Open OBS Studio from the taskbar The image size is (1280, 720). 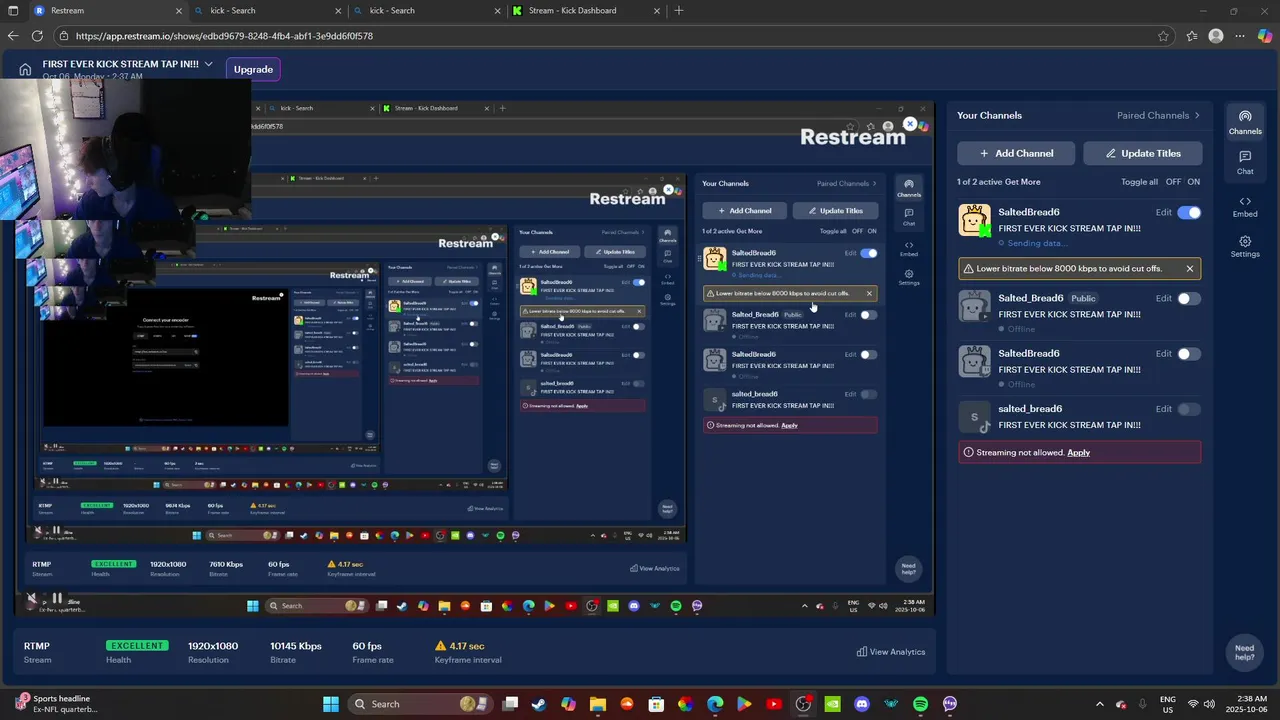pyautogui.click(x=803, y=704)
